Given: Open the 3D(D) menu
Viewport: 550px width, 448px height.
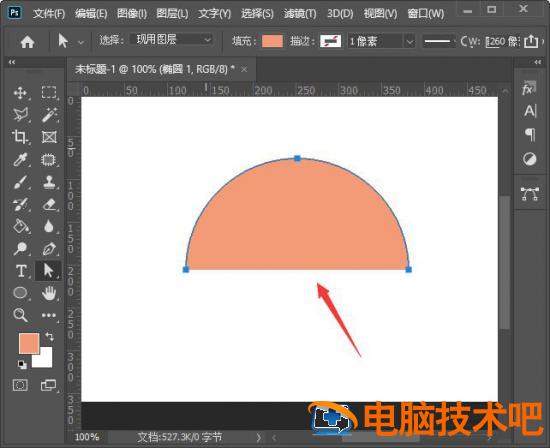Looking at the screenshot, I should point(340,14).
